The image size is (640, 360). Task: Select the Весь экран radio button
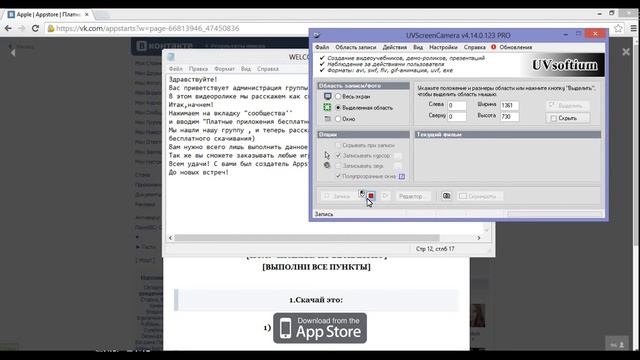(338, 97)
